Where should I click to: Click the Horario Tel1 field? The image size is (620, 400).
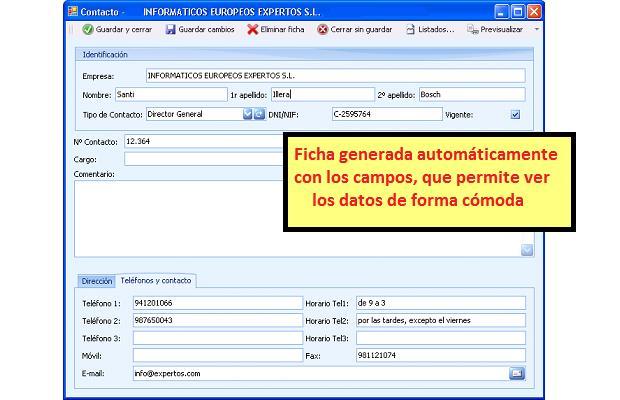tap(441, 303)
